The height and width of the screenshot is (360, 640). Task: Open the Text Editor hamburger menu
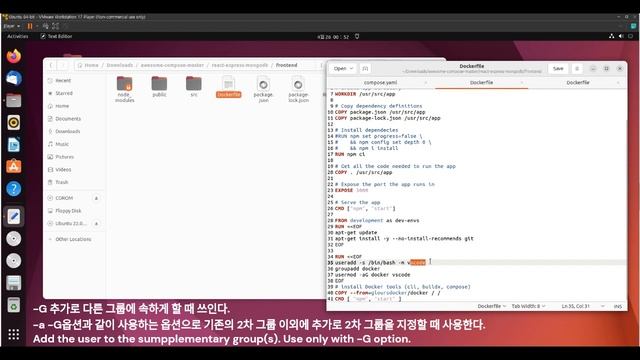point(577,69)
